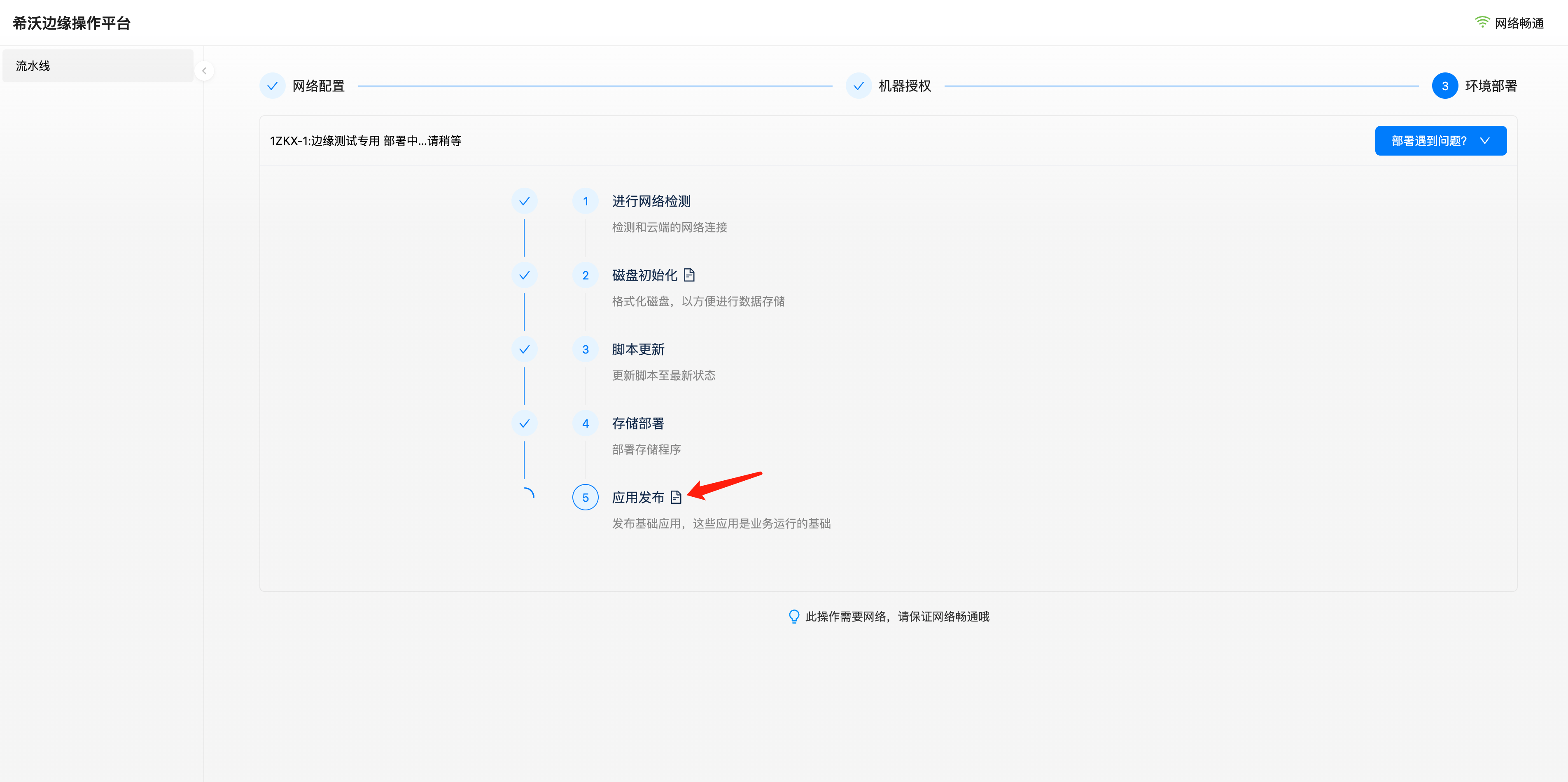Viewport: 1568px width, 782px height.
Task: Click the step 5 number circle
Action: point(586,498)
